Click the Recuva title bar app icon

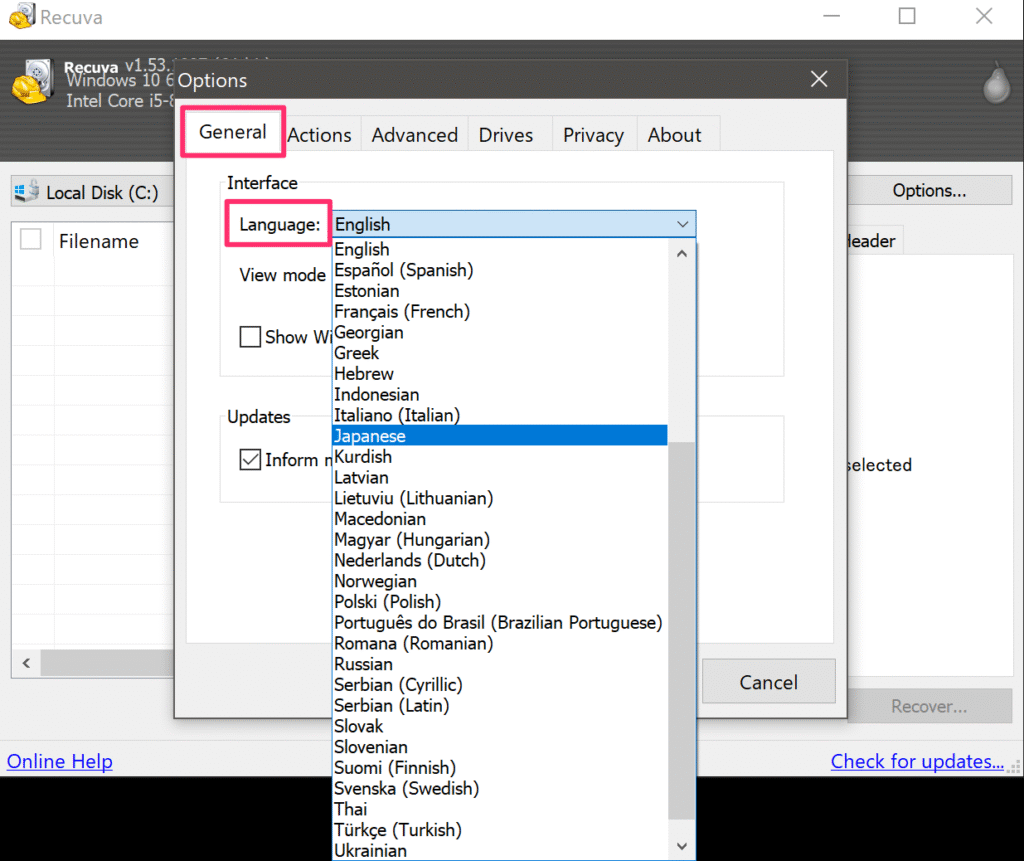point(22,16)
